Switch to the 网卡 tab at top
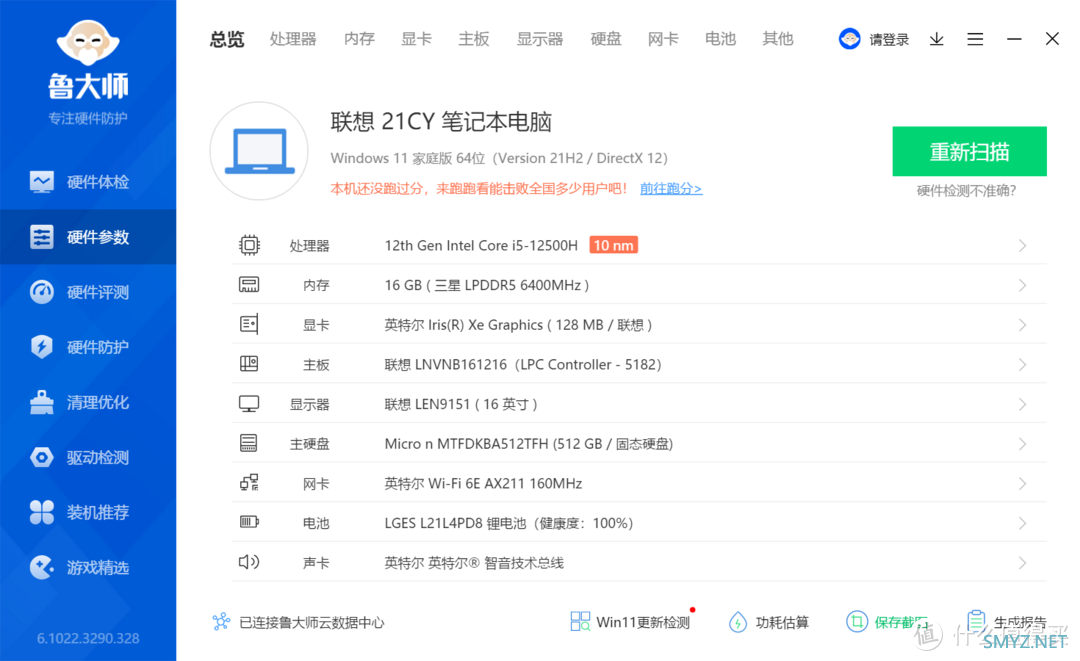 tap(663, 39)
